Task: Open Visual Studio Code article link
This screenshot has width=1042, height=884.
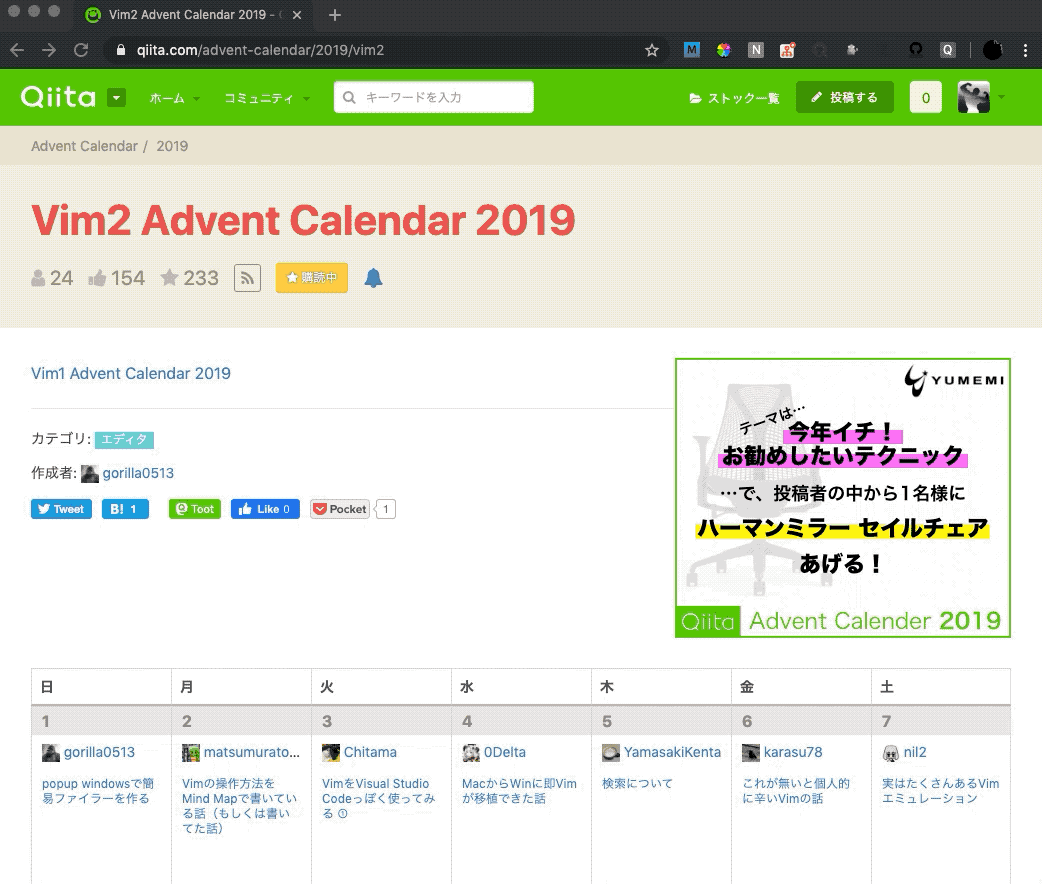Action: tap(379, 798)
